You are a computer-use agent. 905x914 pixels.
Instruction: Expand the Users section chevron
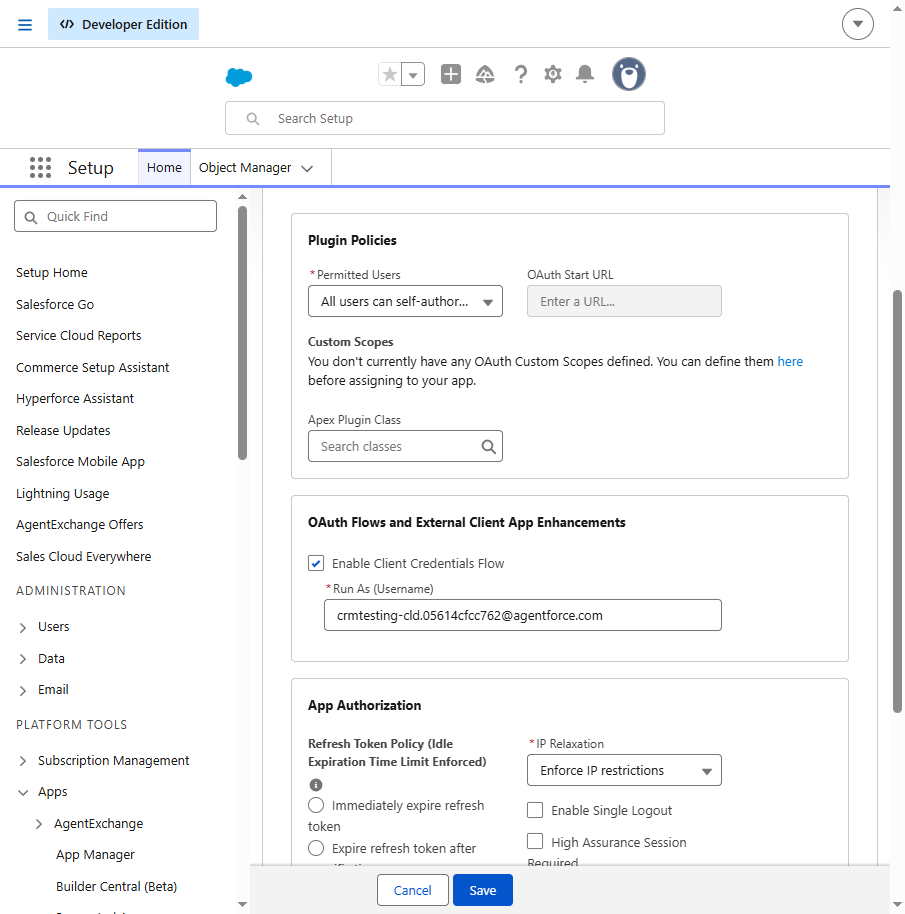[x=23, y=627]
